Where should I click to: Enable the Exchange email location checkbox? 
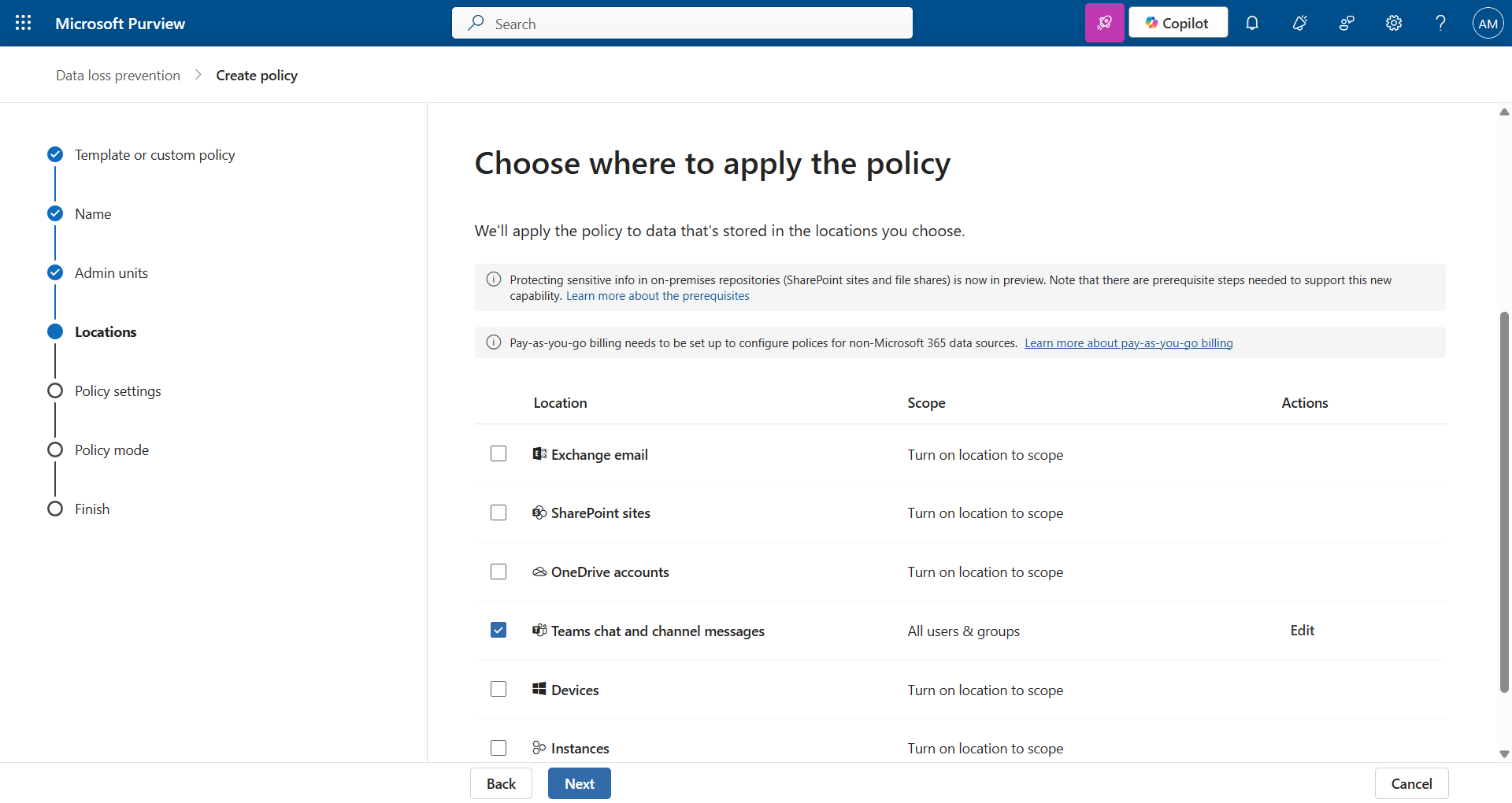[x=498, y=453]
